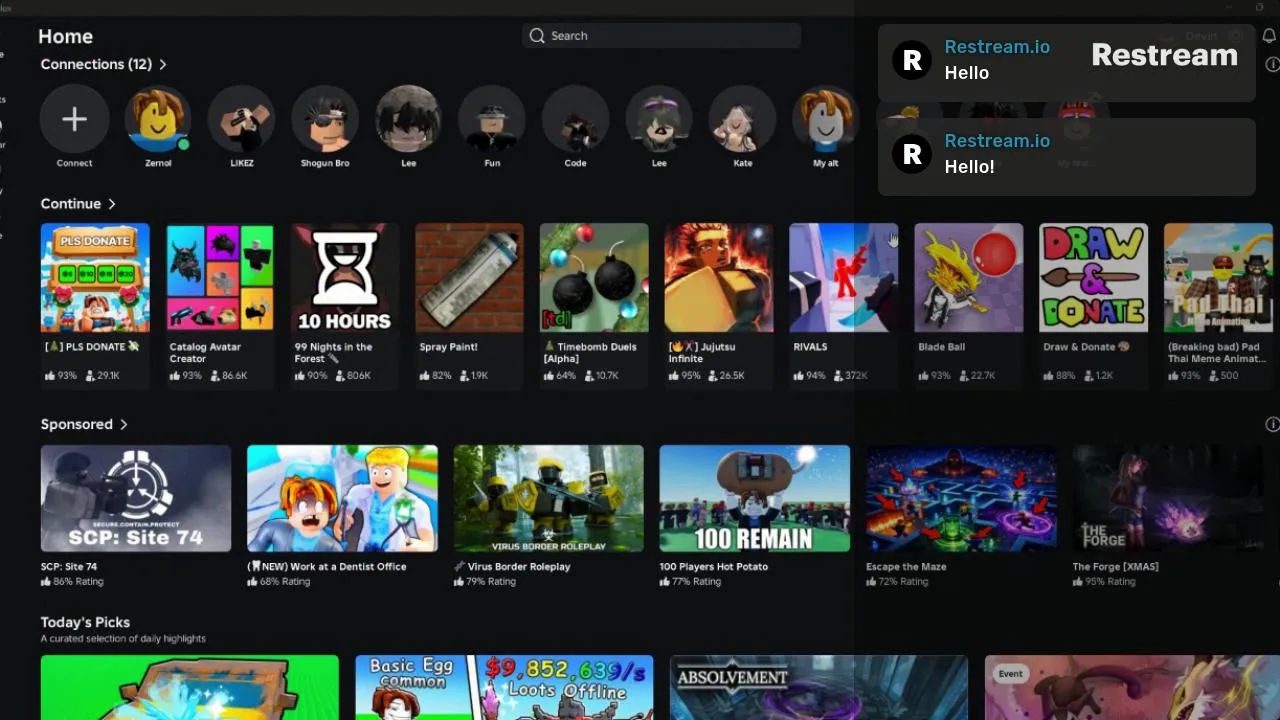
Task: Click the search magnifier icon
Action: (538, 36)
